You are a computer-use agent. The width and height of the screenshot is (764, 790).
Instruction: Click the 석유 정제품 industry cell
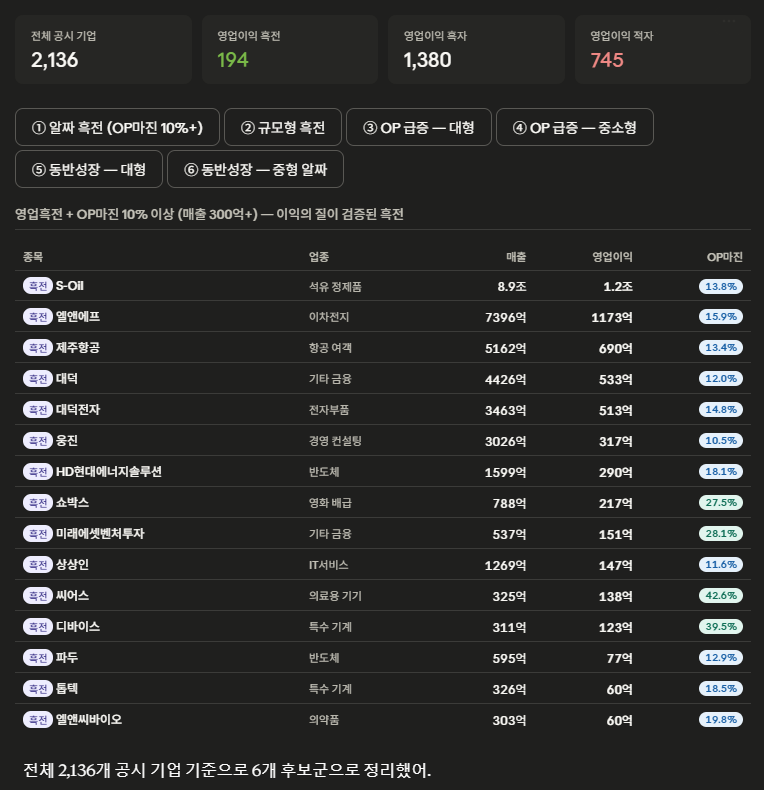[335, 287]
